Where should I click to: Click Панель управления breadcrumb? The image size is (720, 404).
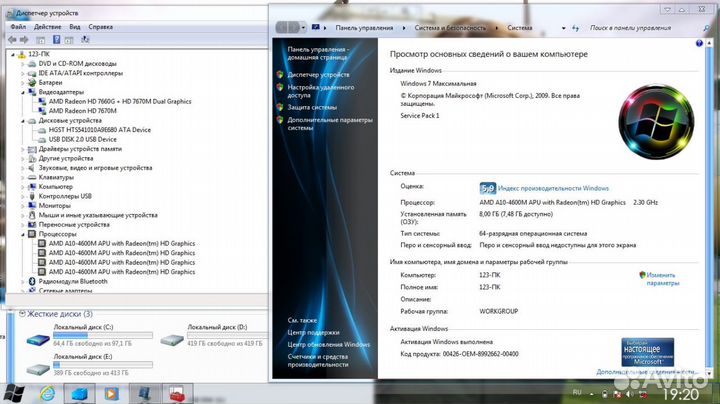pos(364,28)
